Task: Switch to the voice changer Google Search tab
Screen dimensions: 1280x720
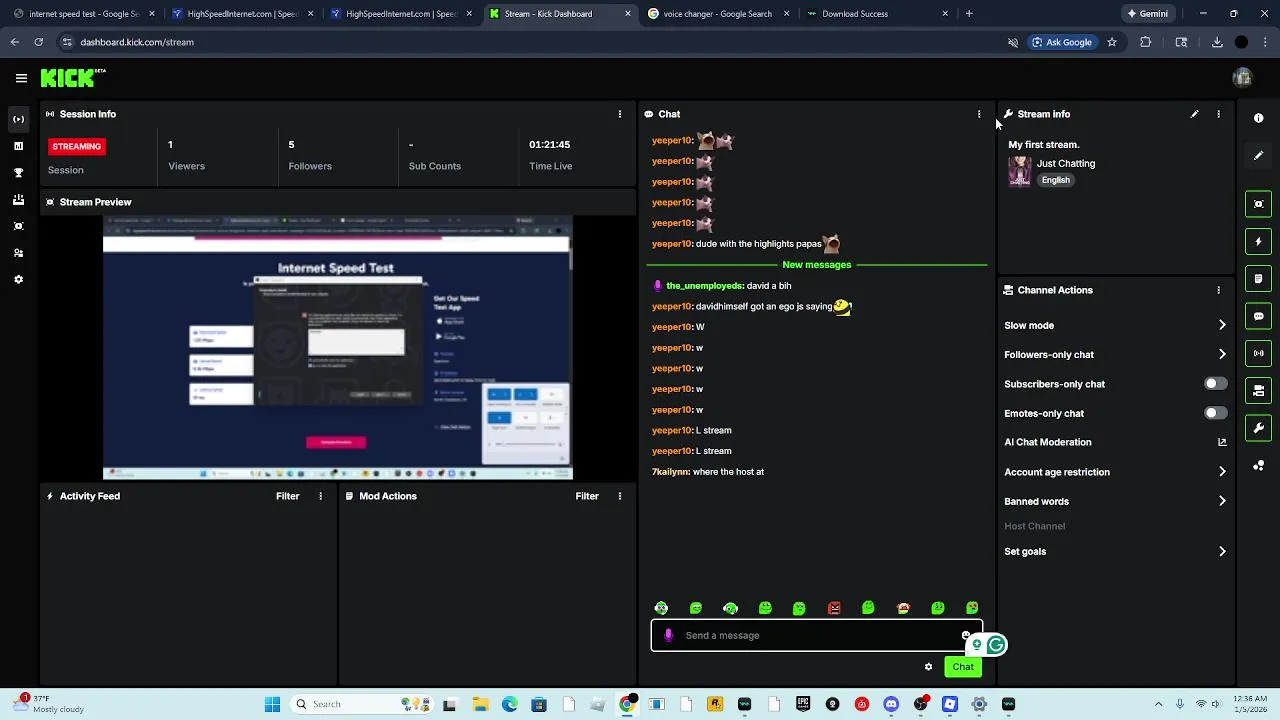Action: [718, 14]
